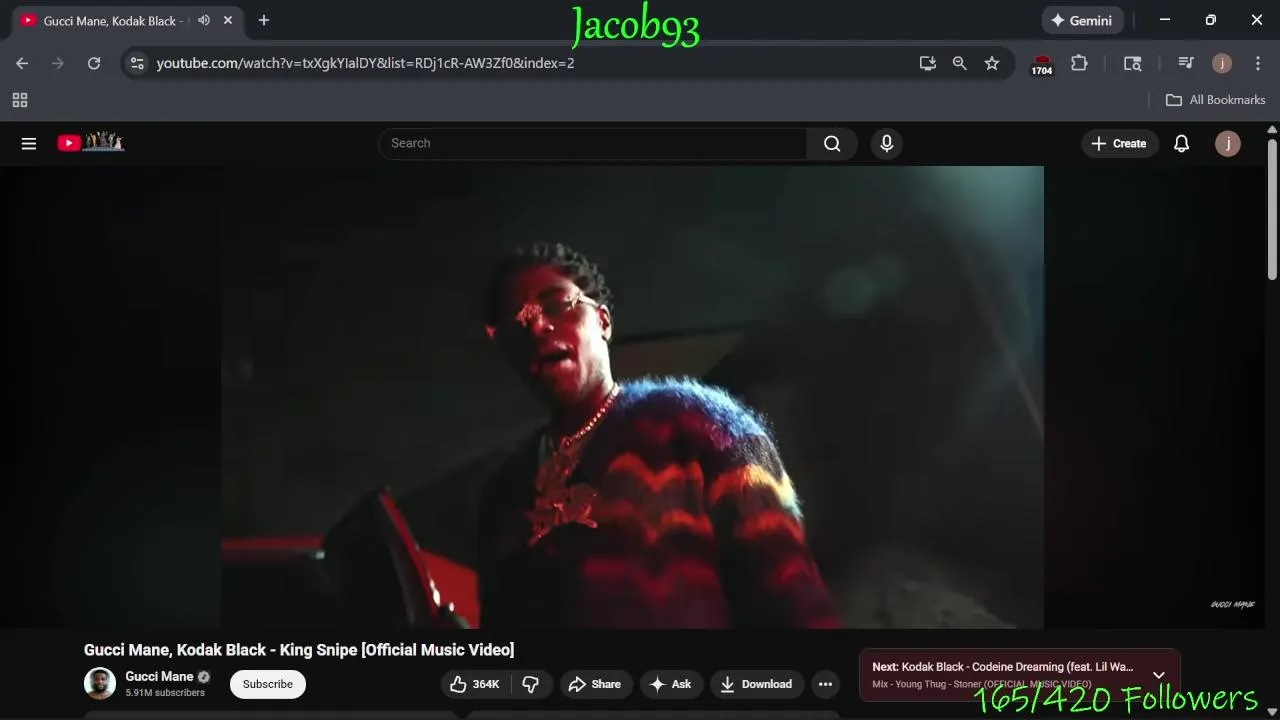1280x720 pixels.
Task: Open the Extensions puzzle icon
Action: pyautogui.click(x=1079, y=63)
